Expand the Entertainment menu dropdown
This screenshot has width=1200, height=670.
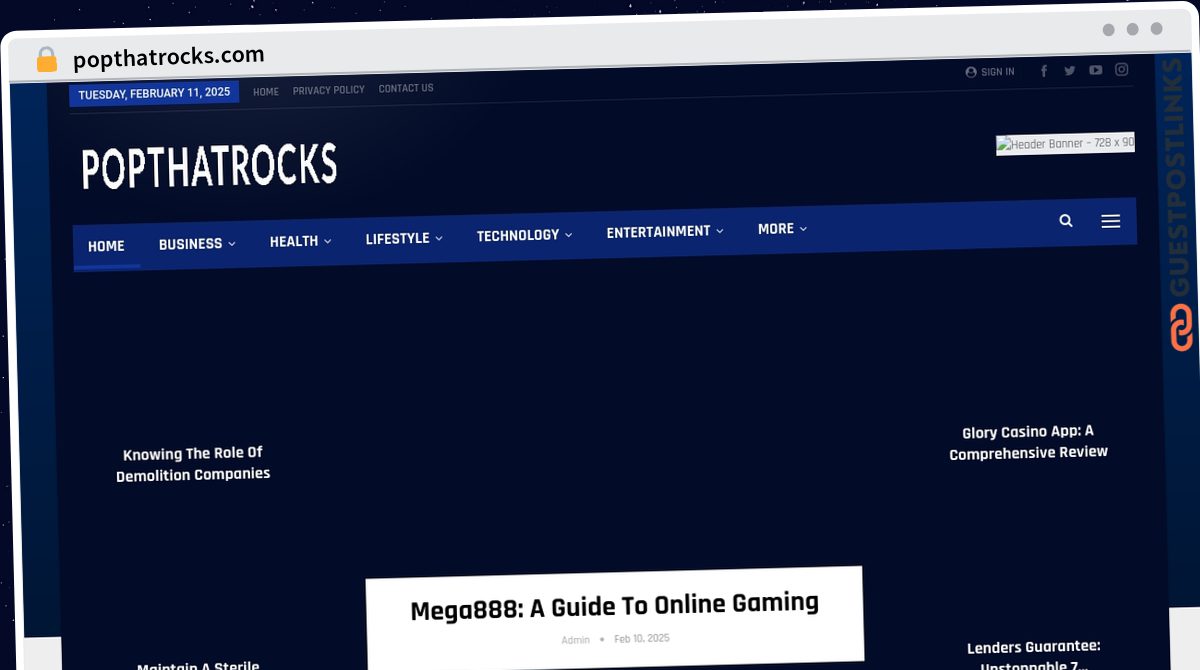coord(665,231)
